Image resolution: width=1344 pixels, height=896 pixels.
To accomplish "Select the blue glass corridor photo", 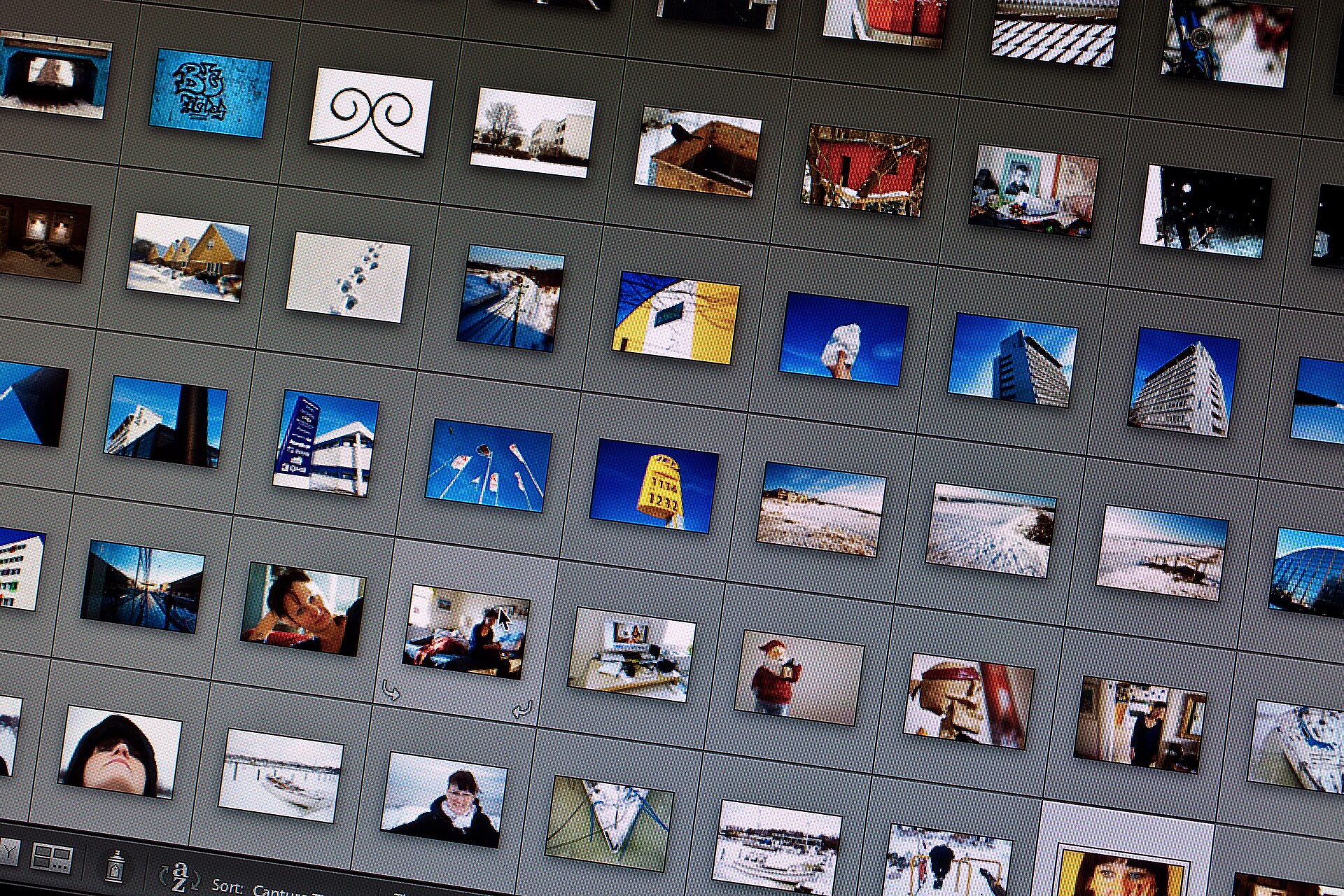I will [x=143, y=587].
